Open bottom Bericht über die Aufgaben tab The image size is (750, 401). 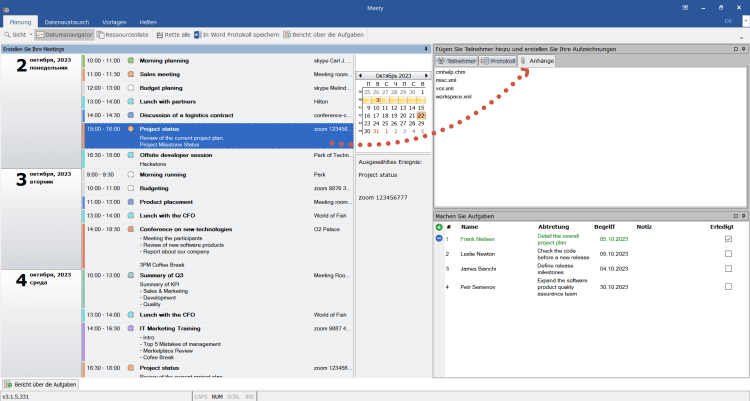41,384
